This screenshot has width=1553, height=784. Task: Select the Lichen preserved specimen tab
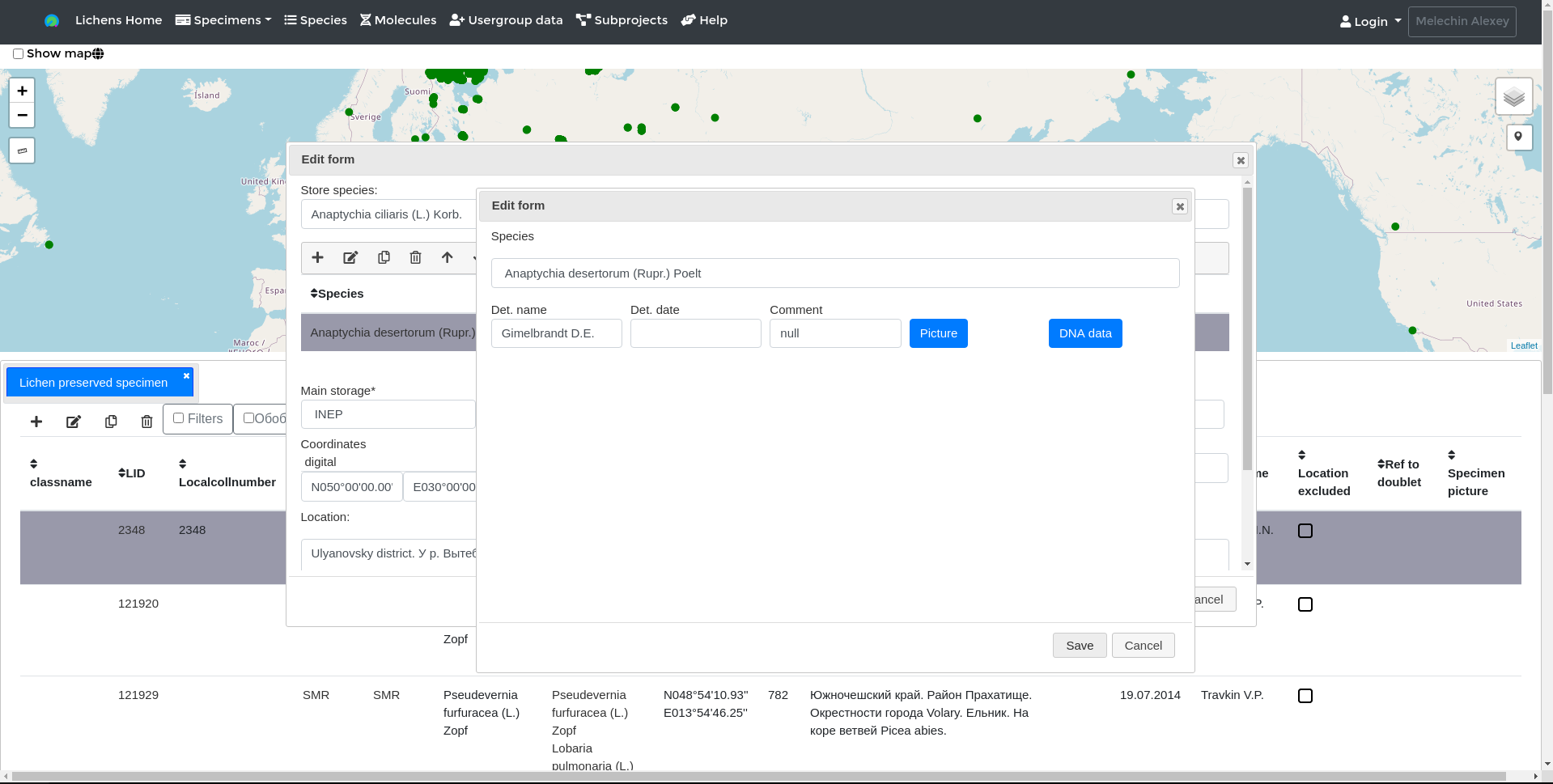[93, 383]
